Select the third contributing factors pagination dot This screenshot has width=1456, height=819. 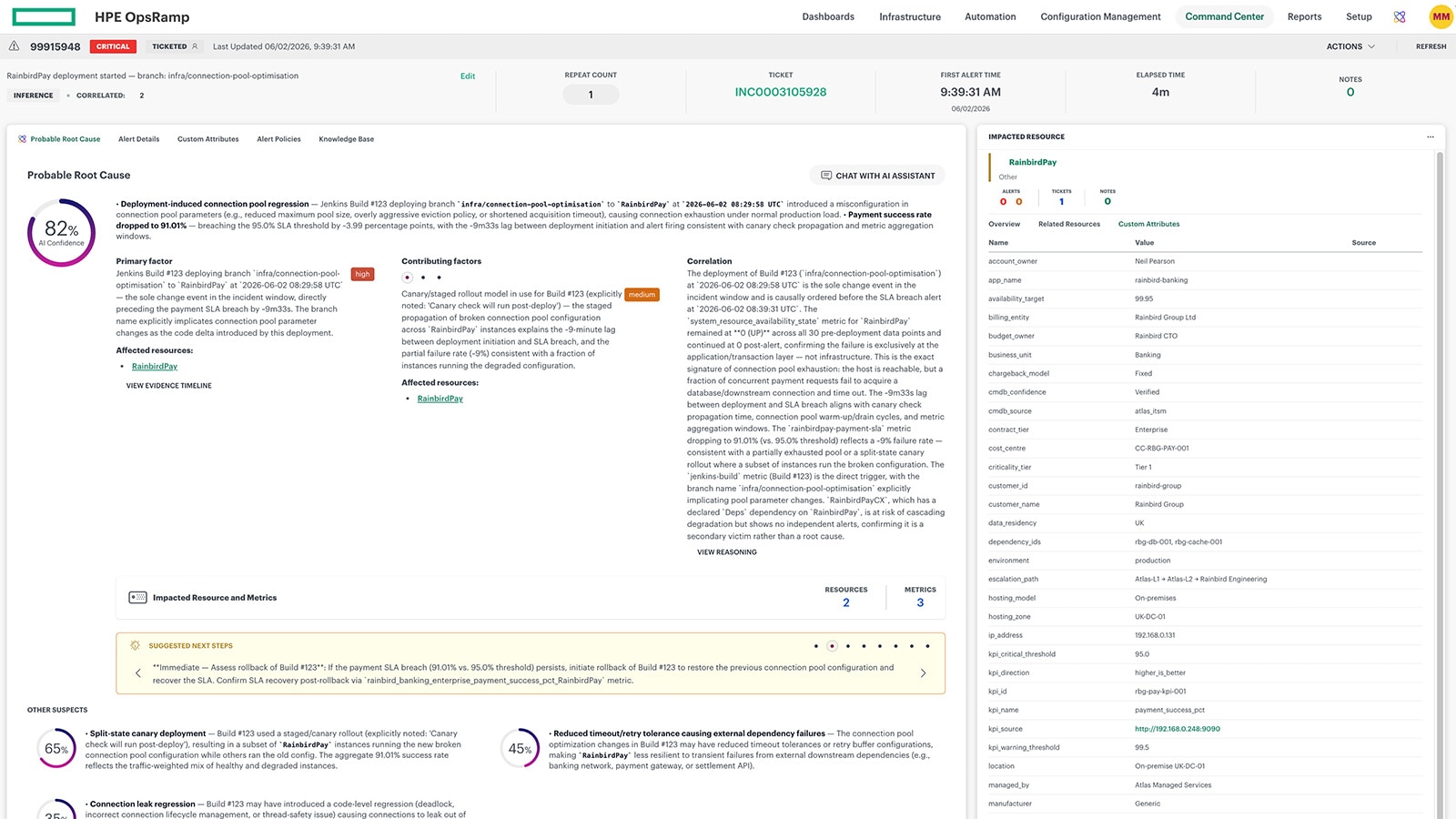pos(439,278)
